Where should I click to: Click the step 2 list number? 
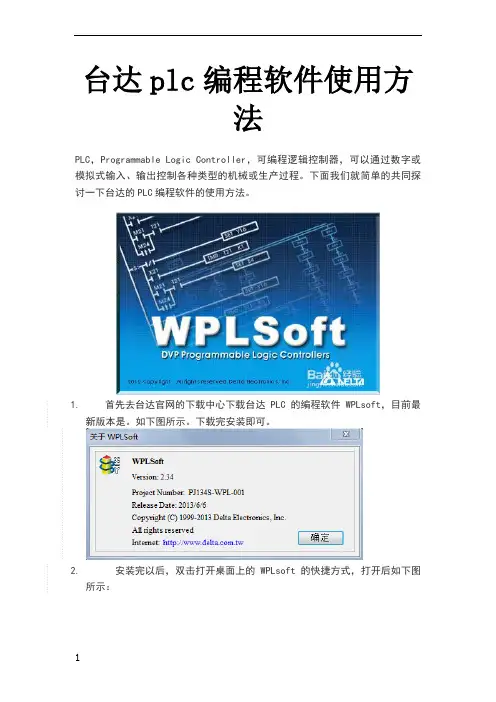pos(74,571)
